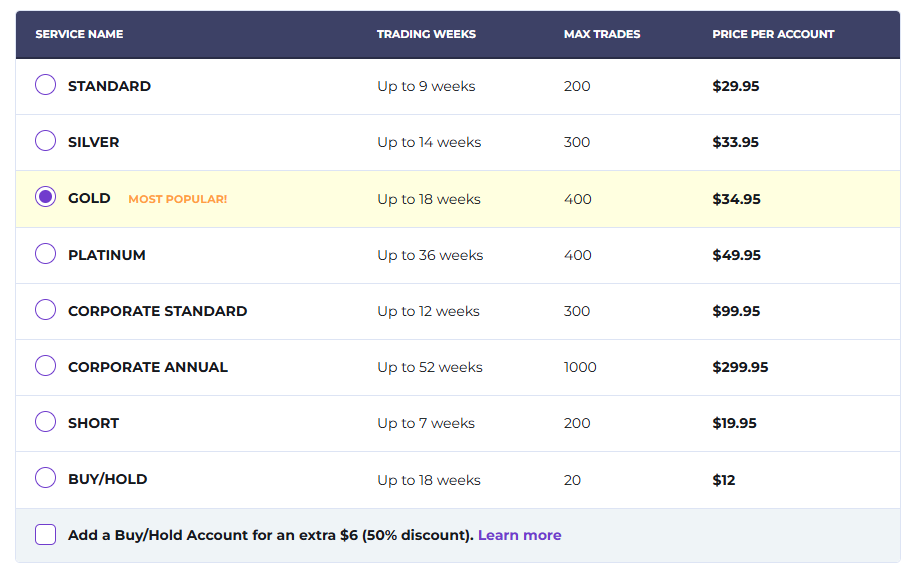Click the PLATINUM service name label
This screenshot has width=913, height=578.
pyautogui.click(x=107, y=255)
